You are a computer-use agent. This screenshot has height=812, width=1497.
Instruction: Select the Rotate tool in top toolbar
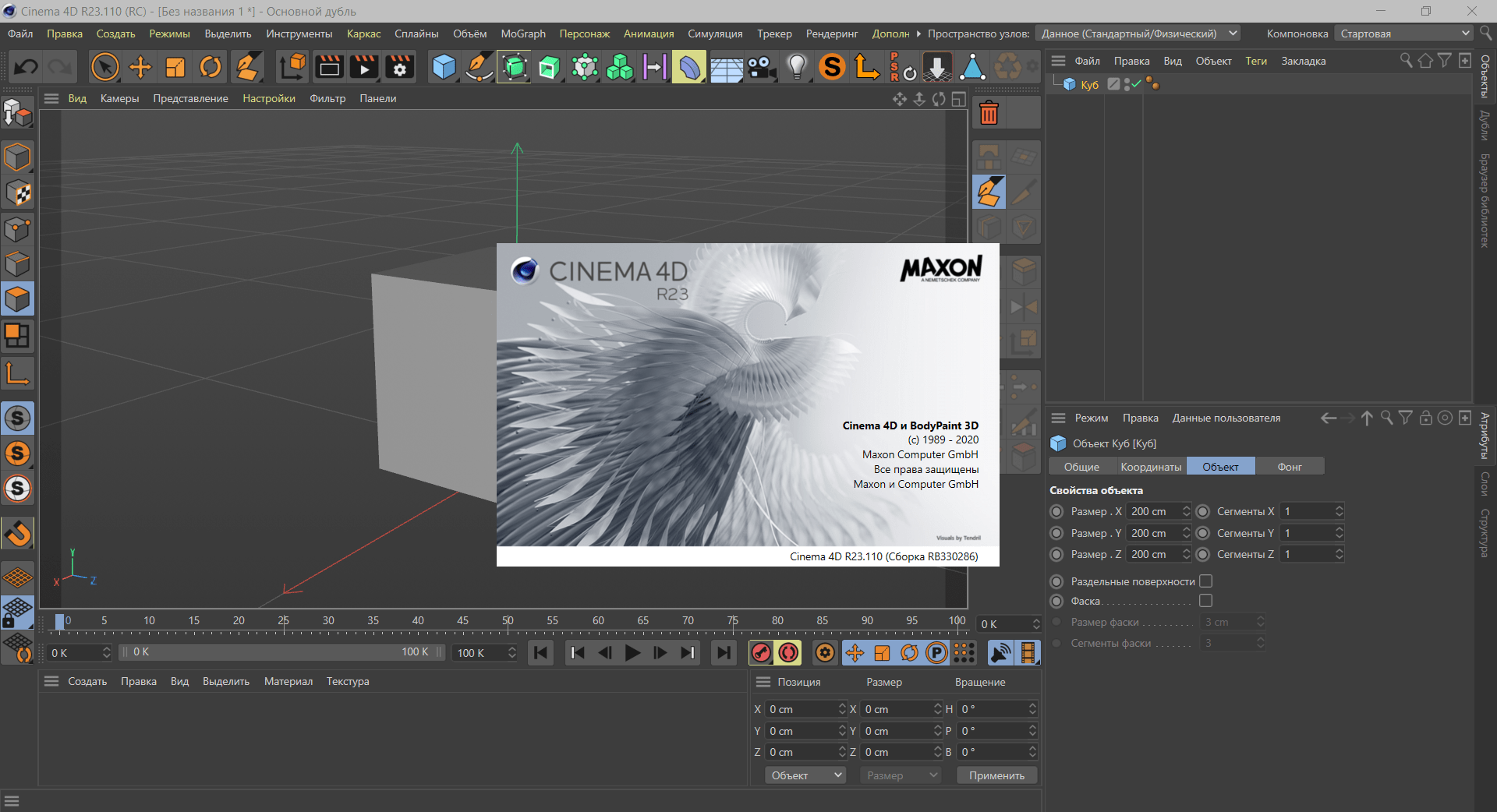click(x=211, y=67)
